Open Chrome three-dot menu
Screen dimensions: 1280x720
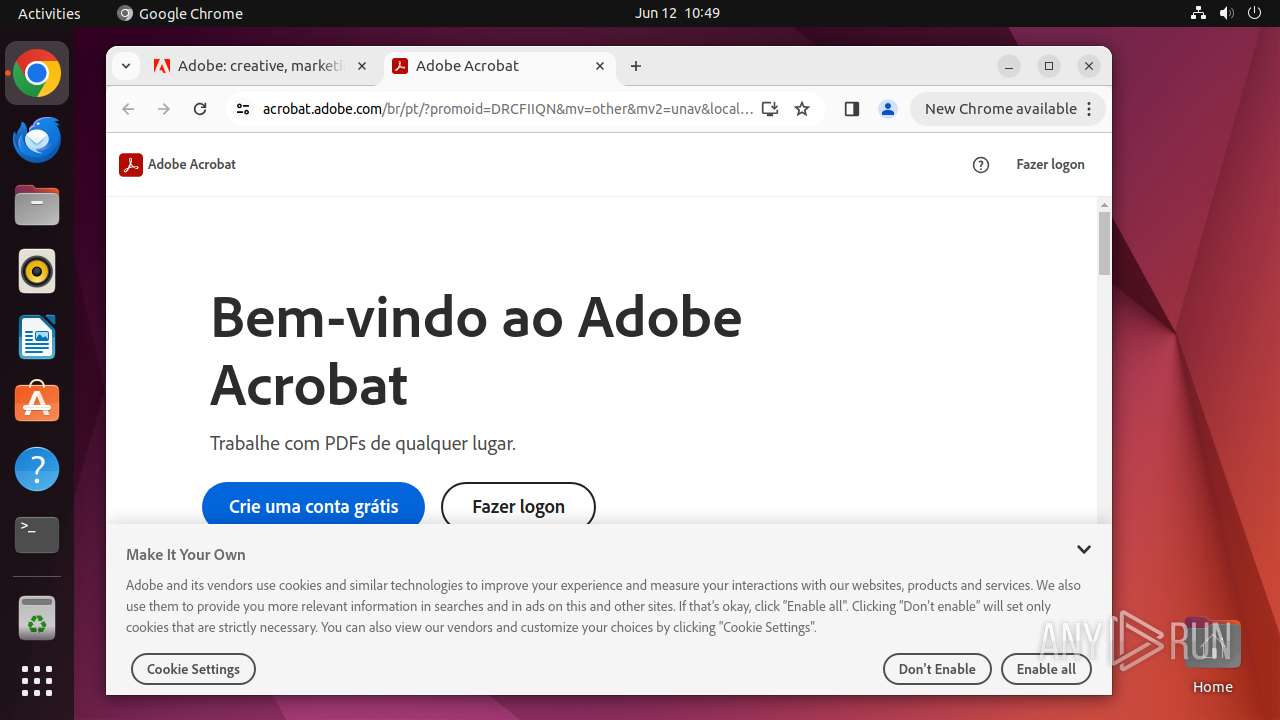pos(1089,109)
